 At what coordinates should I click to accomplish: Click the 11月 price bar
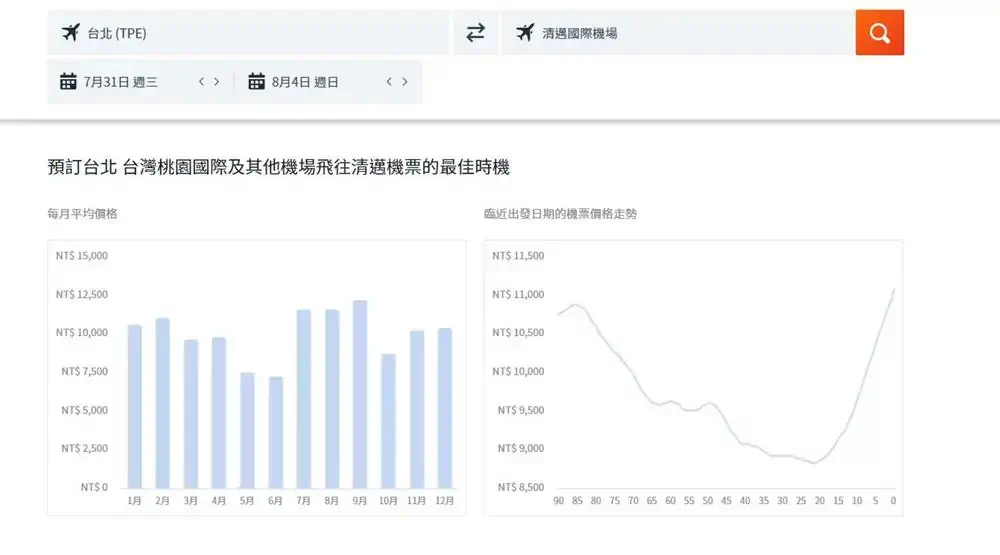point(416,409)
